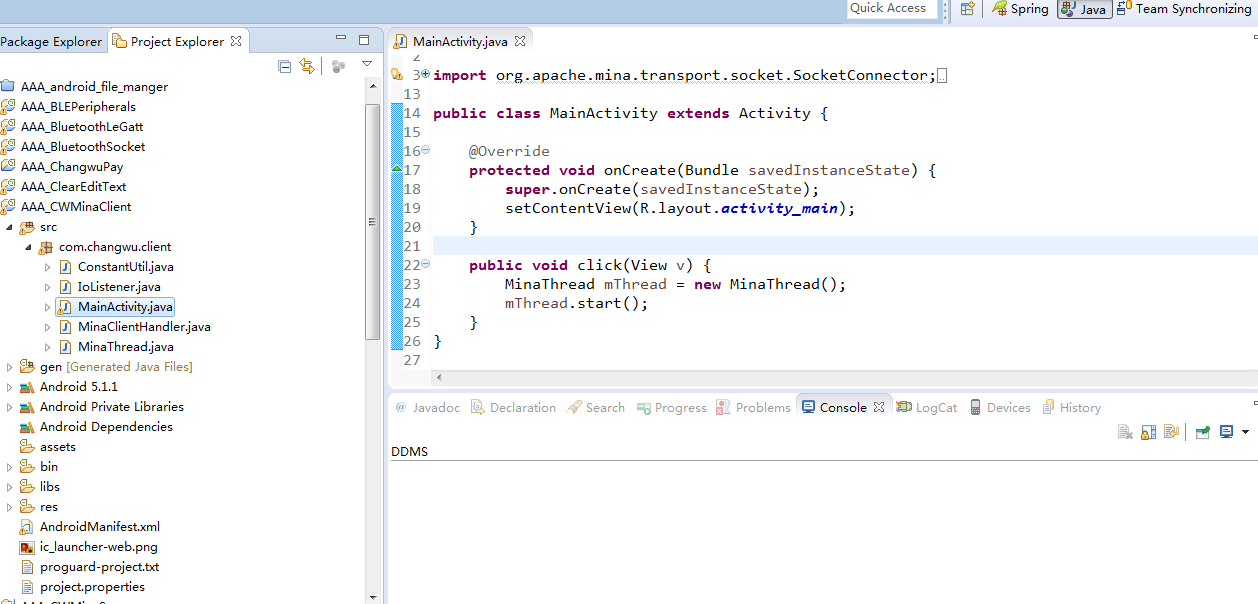
Task: Expand the gen Generated Java Files folder
Action: click(9, 367)
